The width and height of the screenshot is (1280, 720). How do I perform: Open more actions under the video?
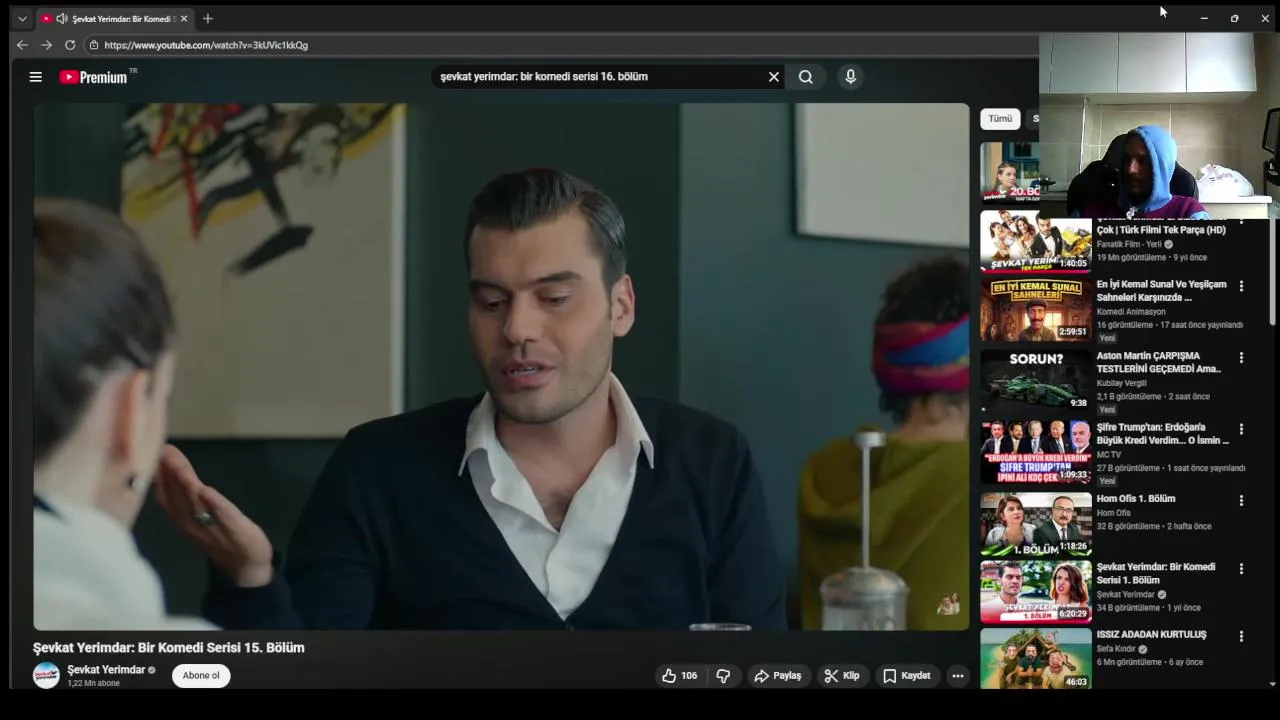pos(957,676)
